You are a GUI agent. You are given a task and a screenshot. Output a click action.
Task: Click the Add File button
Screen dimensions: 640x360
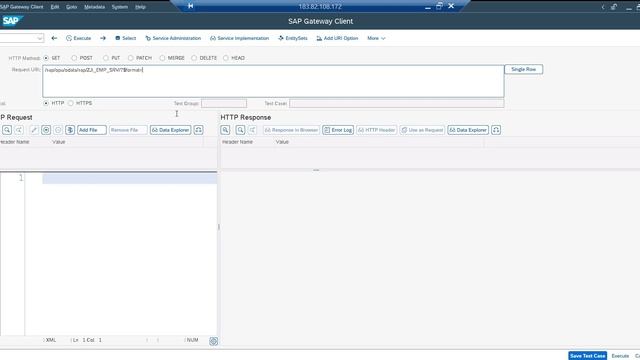[x=92, y=130]
